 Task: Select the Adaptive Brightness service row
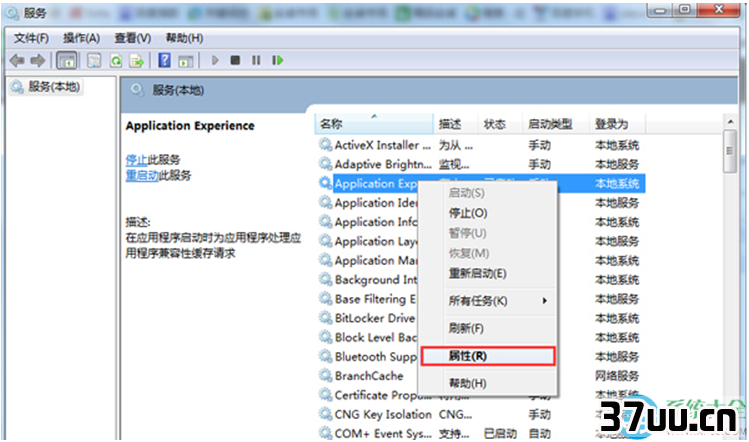(x=480, y=164)
